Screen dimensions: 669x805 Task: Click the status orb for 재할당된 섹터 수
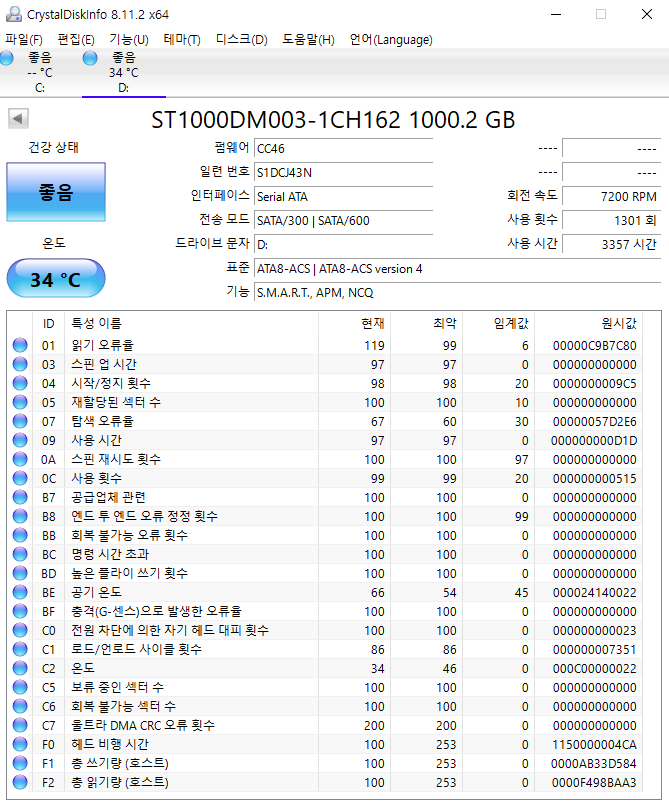point(20,402)
